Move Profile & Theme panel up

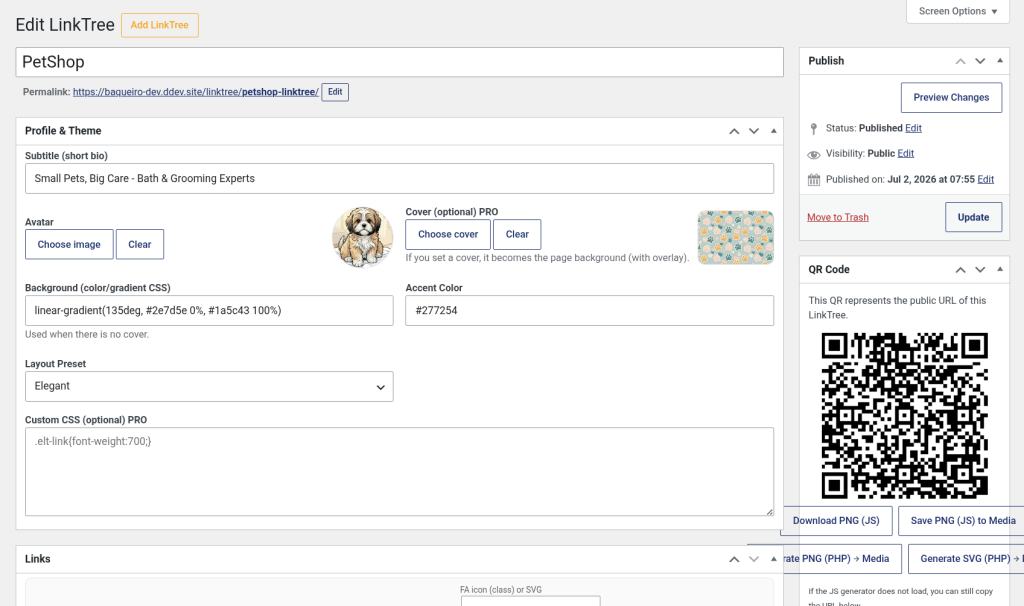click(x=734, y=131)
